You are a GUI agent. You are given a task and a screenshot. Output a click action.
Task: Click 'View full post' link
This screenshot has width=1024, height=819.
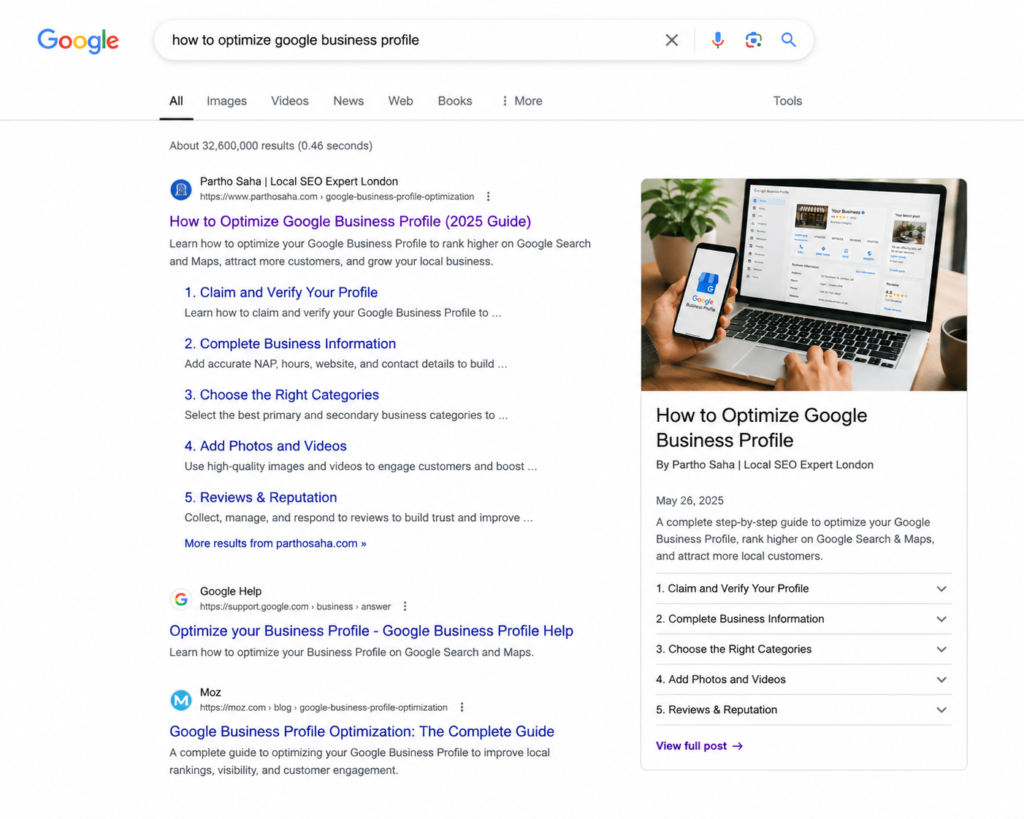[699, 746]
